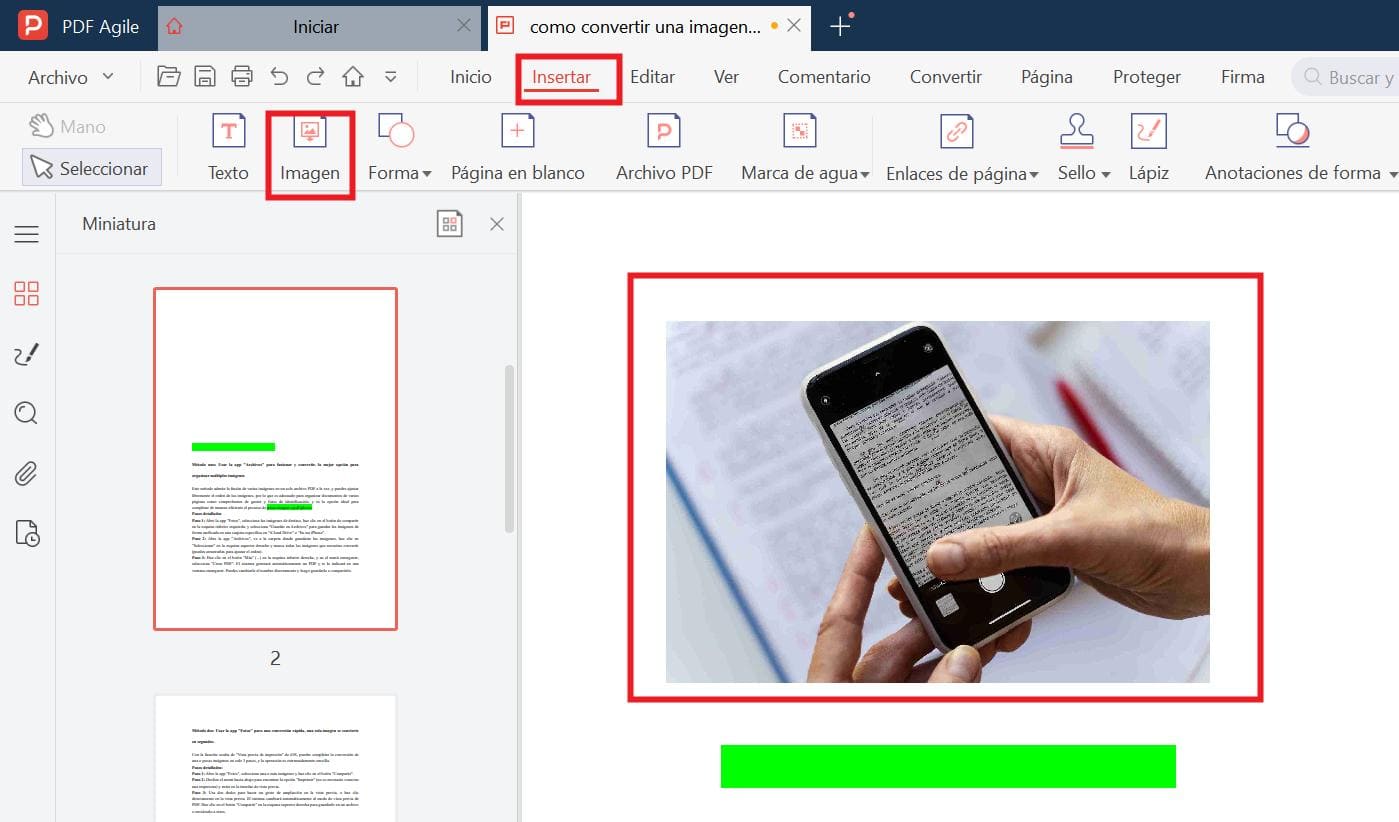Open the attachments paperclip panel
The image size is (1399, 822).
[x=27, y=473]
